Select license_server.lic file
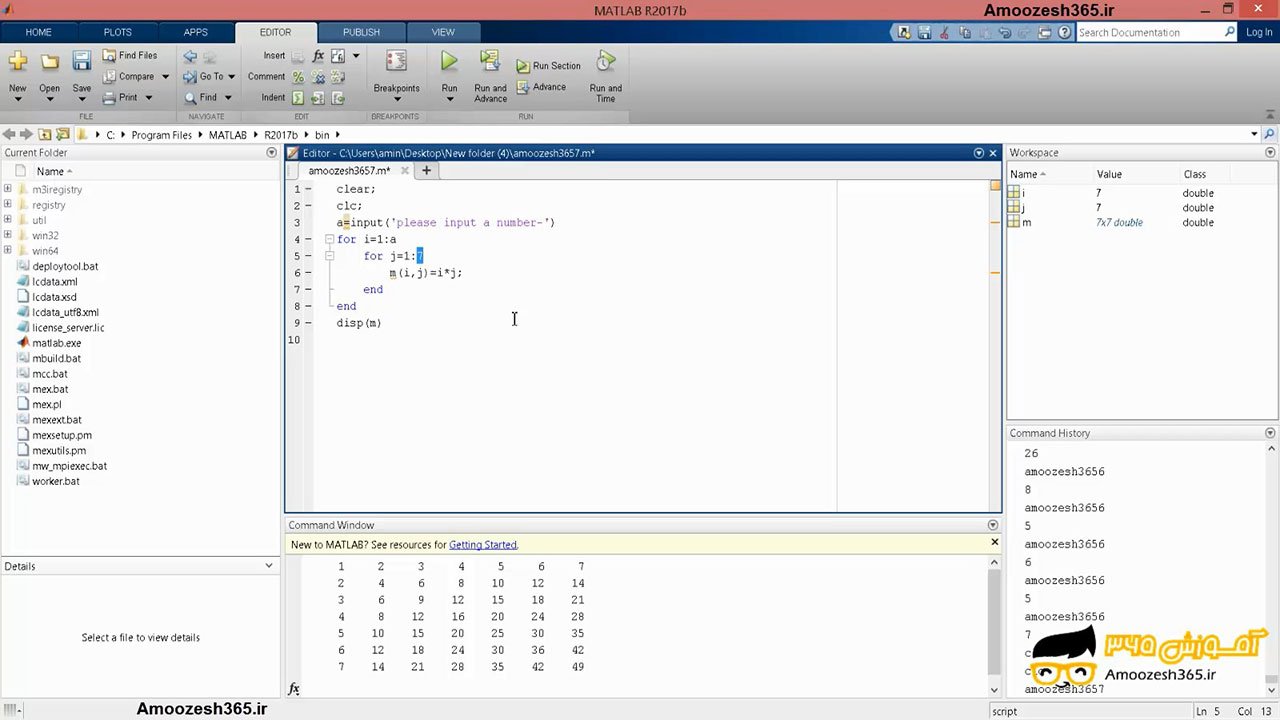 (x=68, y=328)
